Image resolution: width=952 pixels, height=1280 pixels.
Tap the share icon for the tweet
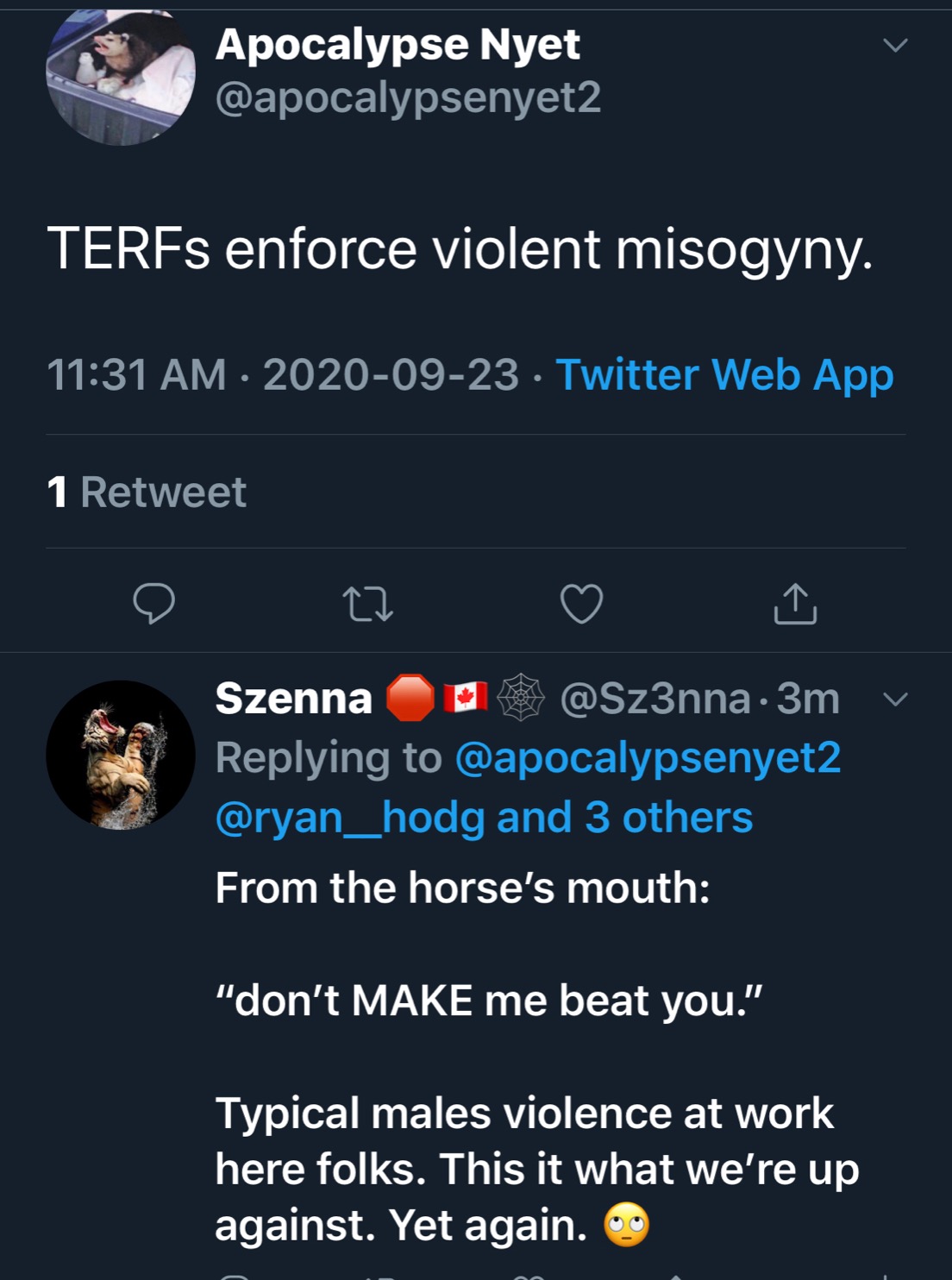click(x=794, y=604)
